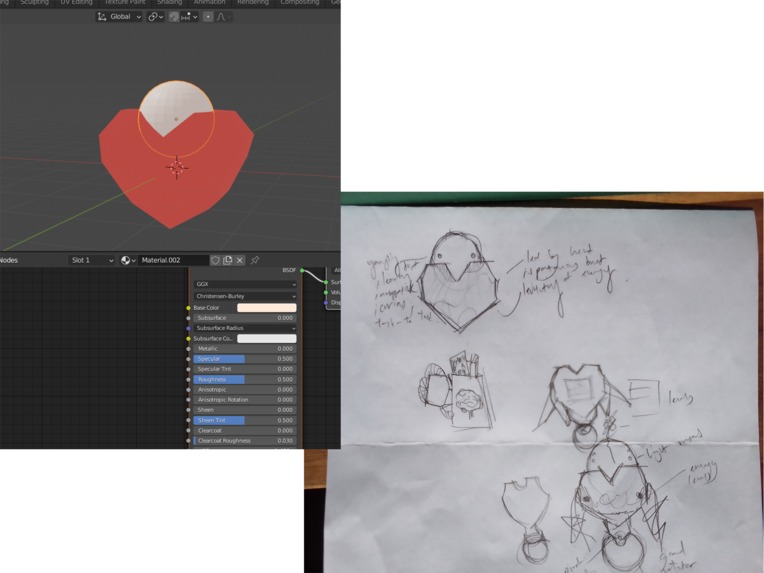Click the Specular slider

point(245,359)
